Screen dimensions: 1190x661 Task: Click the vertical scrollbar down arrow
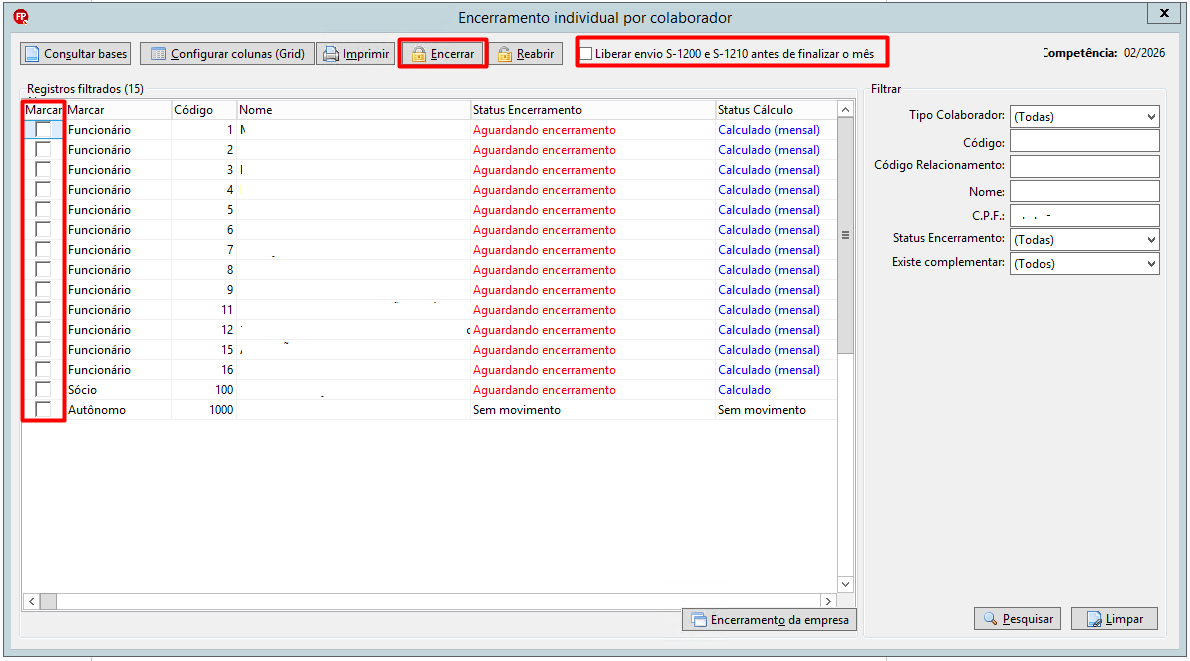click(x=845, y=584)
